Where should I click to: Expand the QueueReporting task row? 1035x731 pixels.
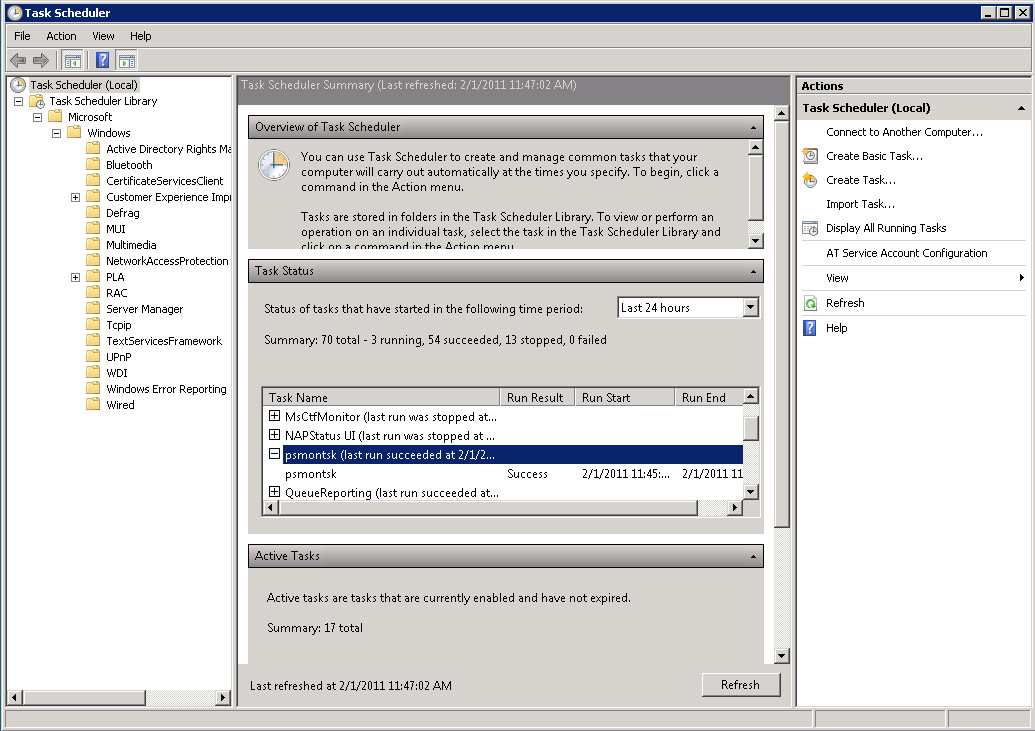(x=275, y=492)
